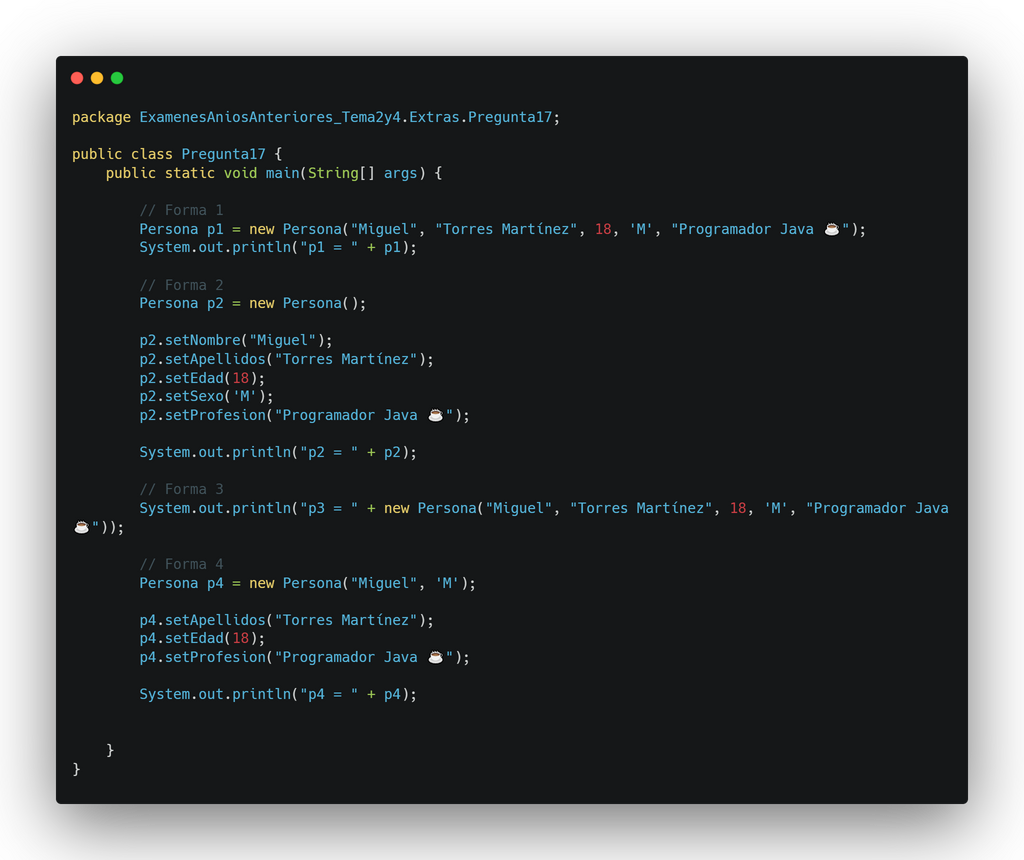Screen dimensions: 1024x860
Task: Click the red close window dot
Action: [77, 78]
